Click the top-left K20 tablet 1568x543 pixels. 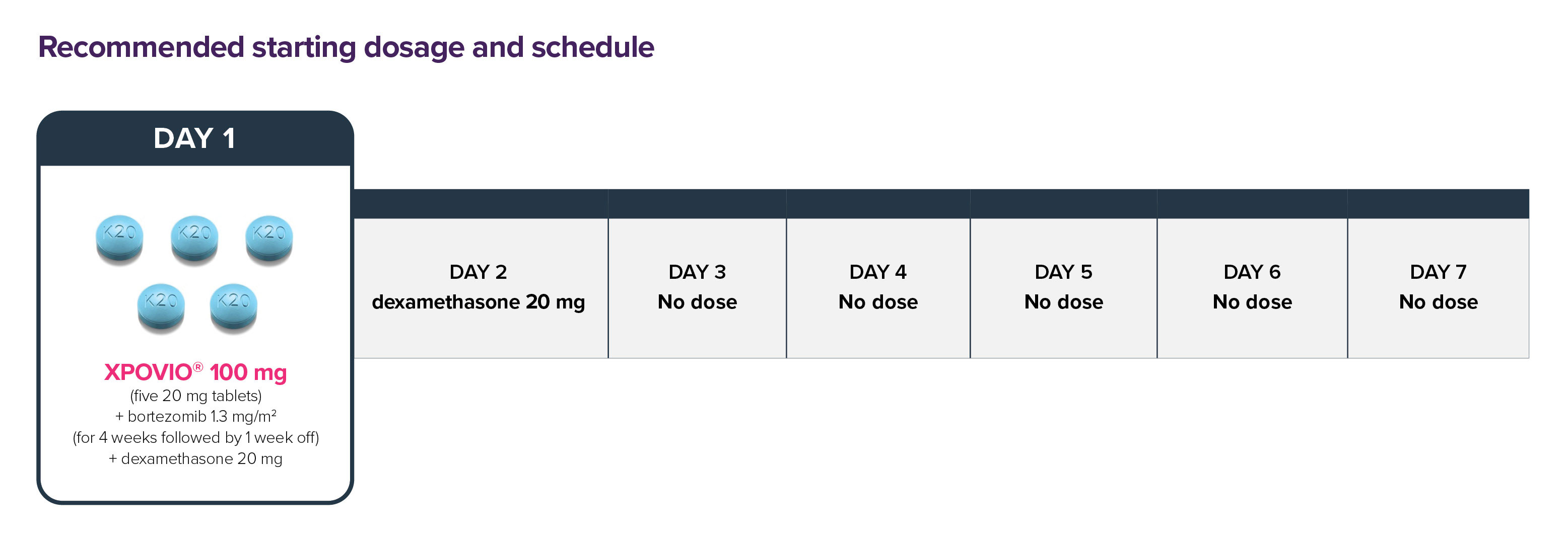[x=120, y=239]
